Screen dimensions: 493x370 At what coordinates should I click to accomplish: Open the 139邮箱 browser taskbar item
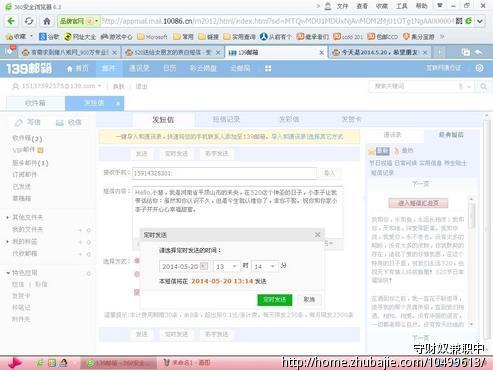(x=118, y=363)
